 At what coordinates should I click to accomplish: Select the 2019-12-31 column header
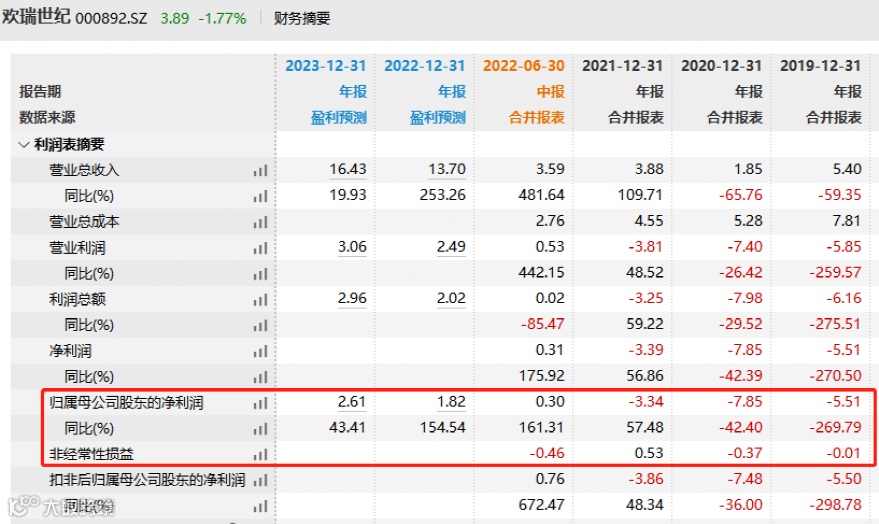pos(820,66)
